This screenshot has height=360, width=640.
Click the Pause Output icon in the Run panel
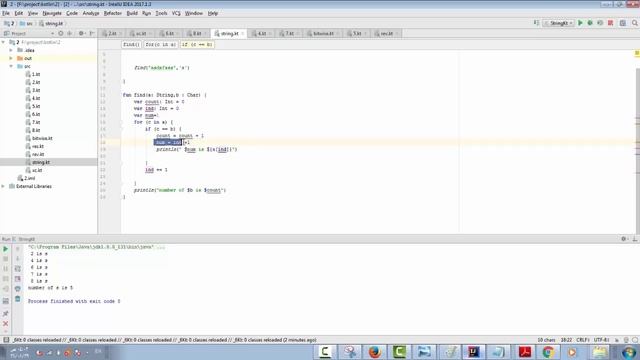tap(6, 269)
